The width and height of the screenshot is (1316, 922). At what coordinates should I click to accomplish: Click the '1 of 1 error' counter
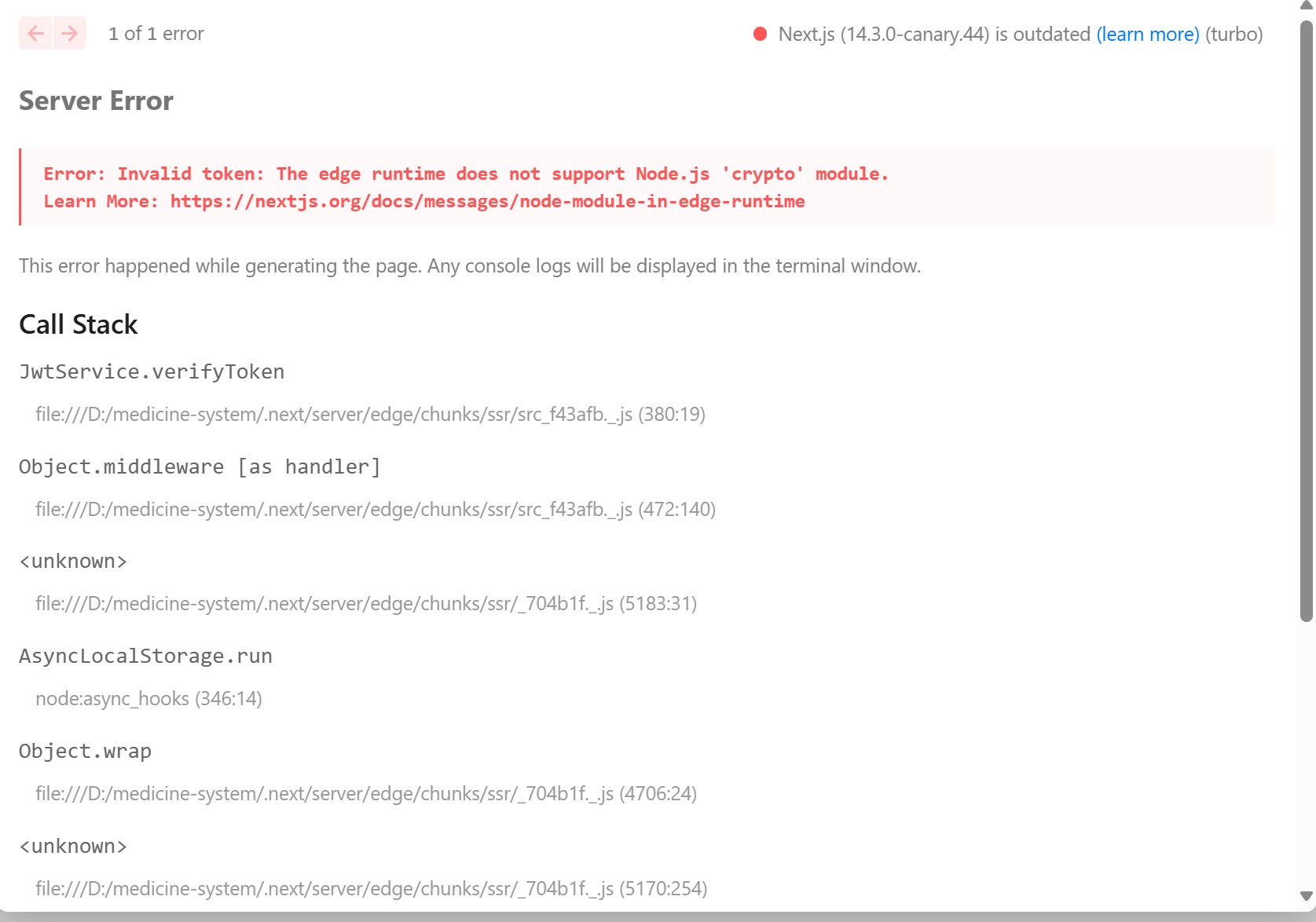[x=156, y=33]
